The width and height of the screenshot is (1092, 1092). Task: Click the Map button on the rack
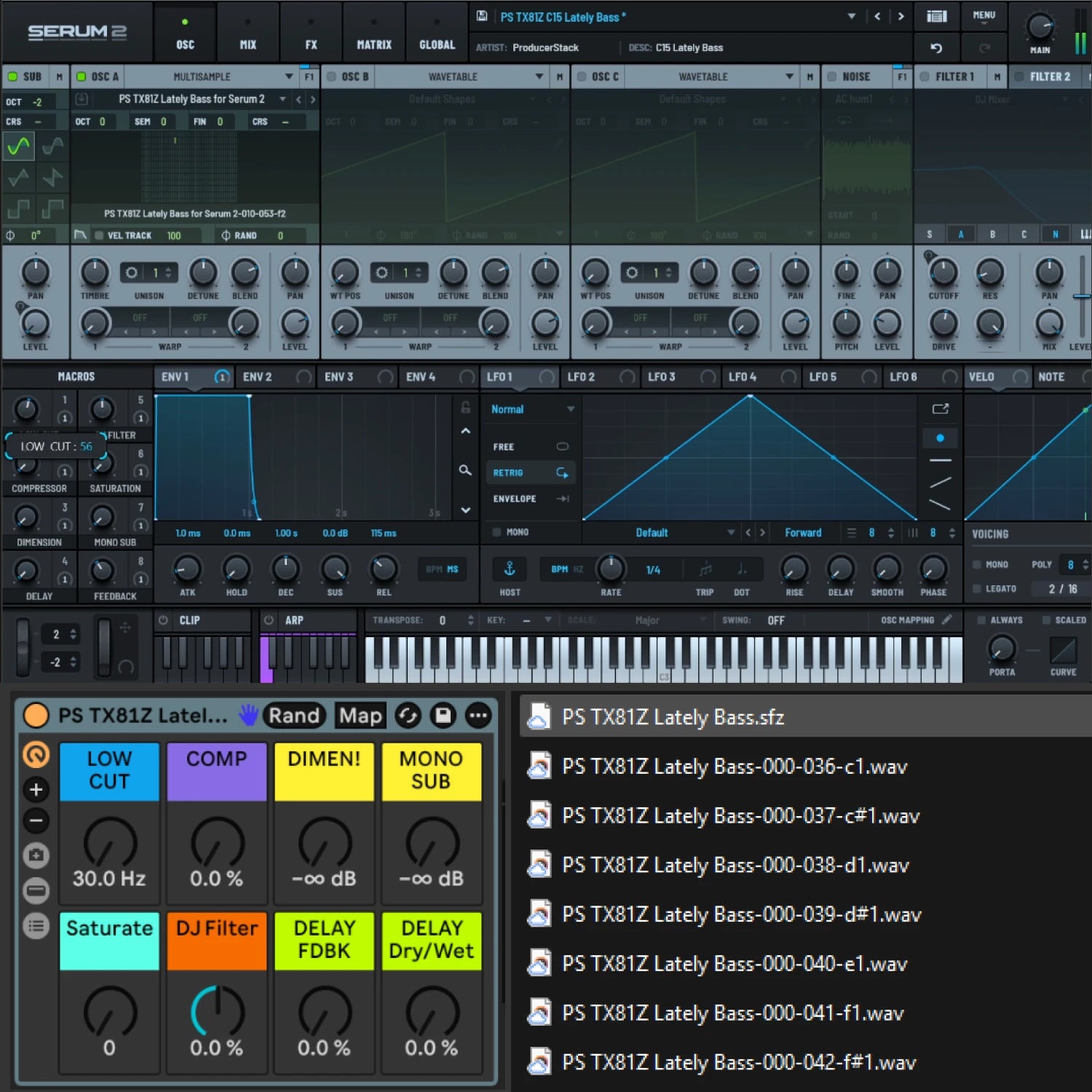(360, 716)
